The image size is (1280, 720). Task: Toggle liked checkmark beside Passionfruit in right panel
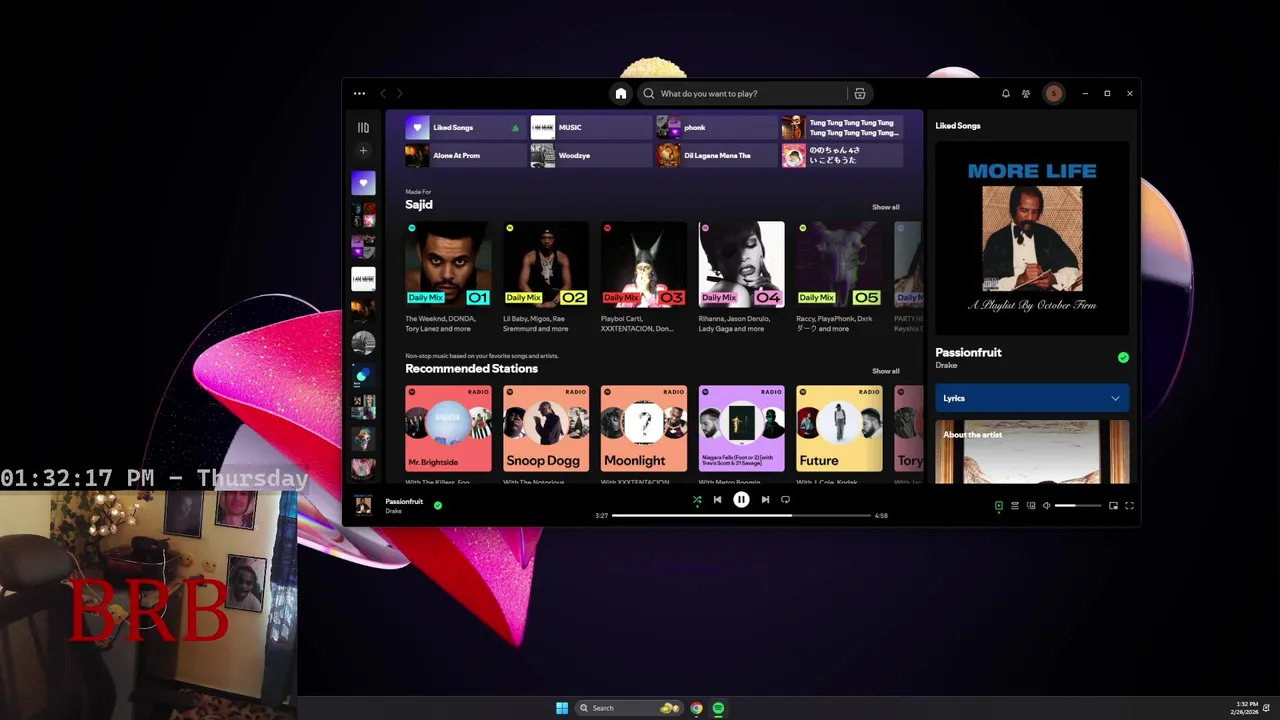click(1123, 357)
